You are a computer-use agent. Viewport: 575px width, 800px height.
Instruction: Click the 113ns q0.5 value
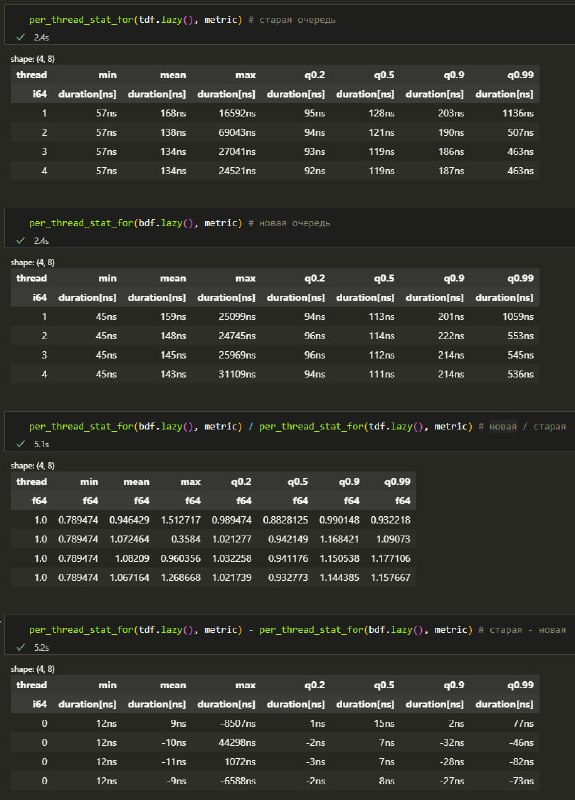(382, 317)
